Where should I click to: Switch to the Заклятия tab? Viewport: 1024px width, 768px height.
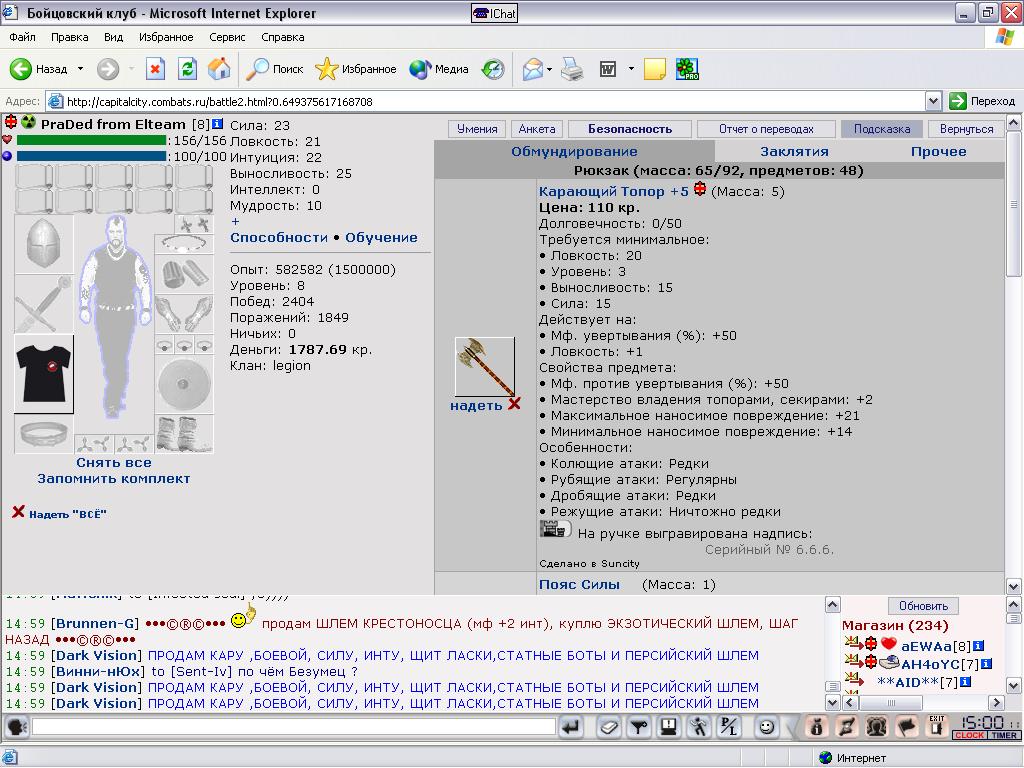coord(794,152)
